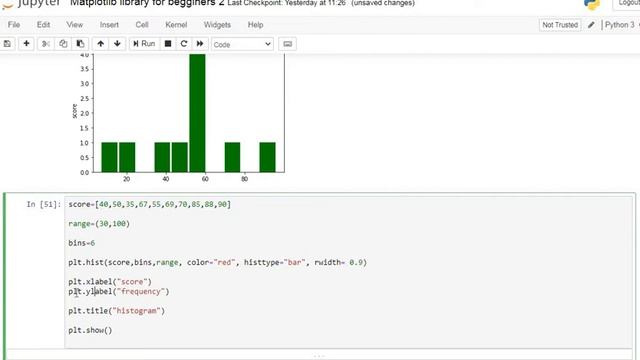Click the Python 3 kernel indicator
Viewport: 640px width, 360px height.
[x=620, y=25]
